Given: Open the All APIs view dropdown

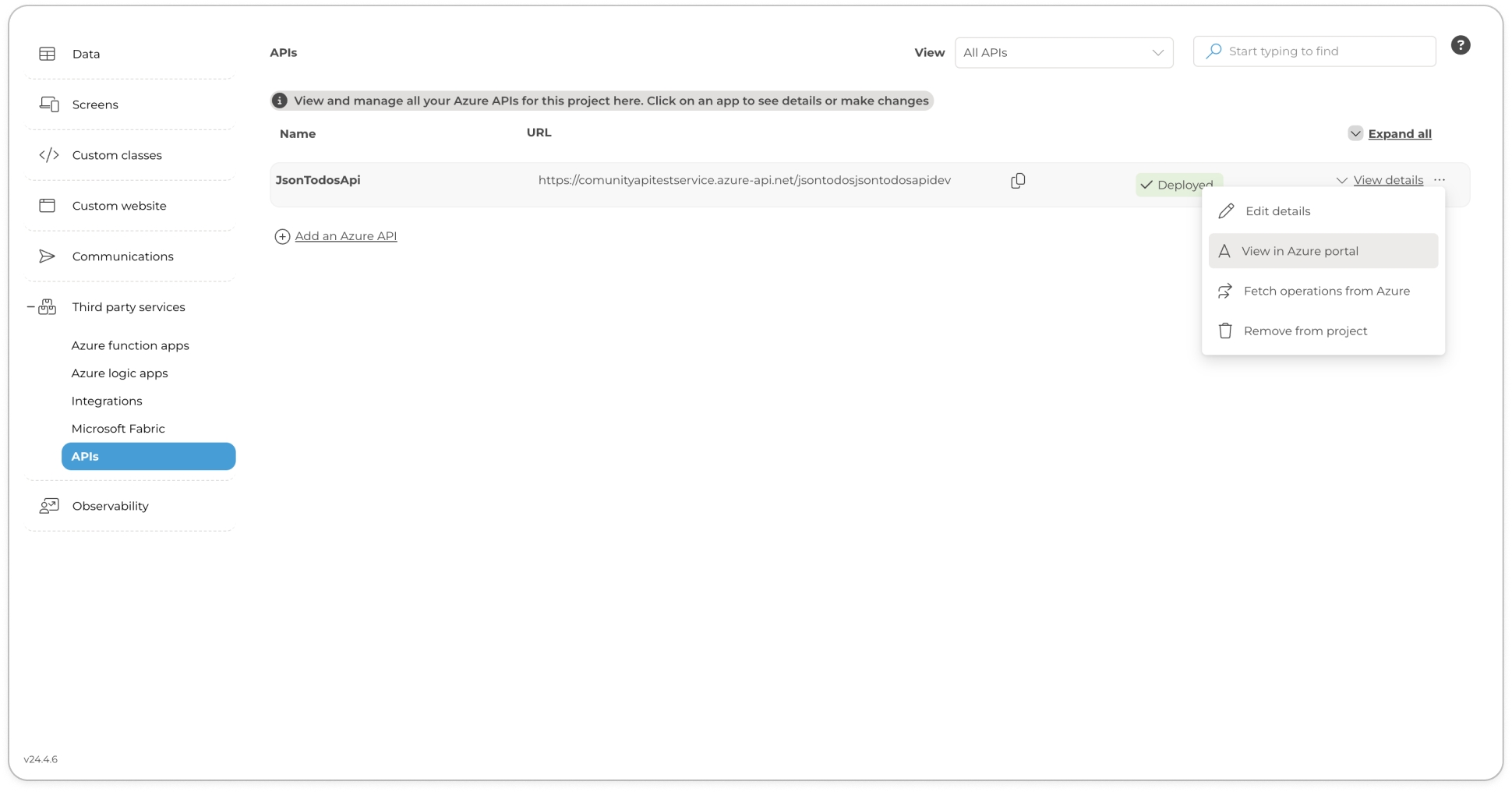Looking at the screenshot, I should [x=1063, y=52].
